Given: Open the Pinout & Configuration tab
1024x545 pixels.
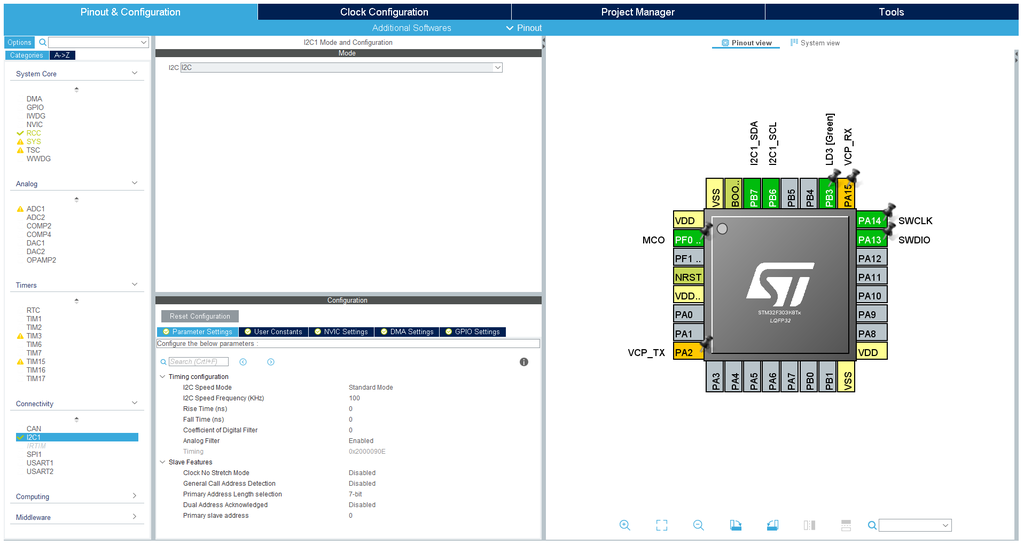Looking at the screenshot, I should (131, 12).
